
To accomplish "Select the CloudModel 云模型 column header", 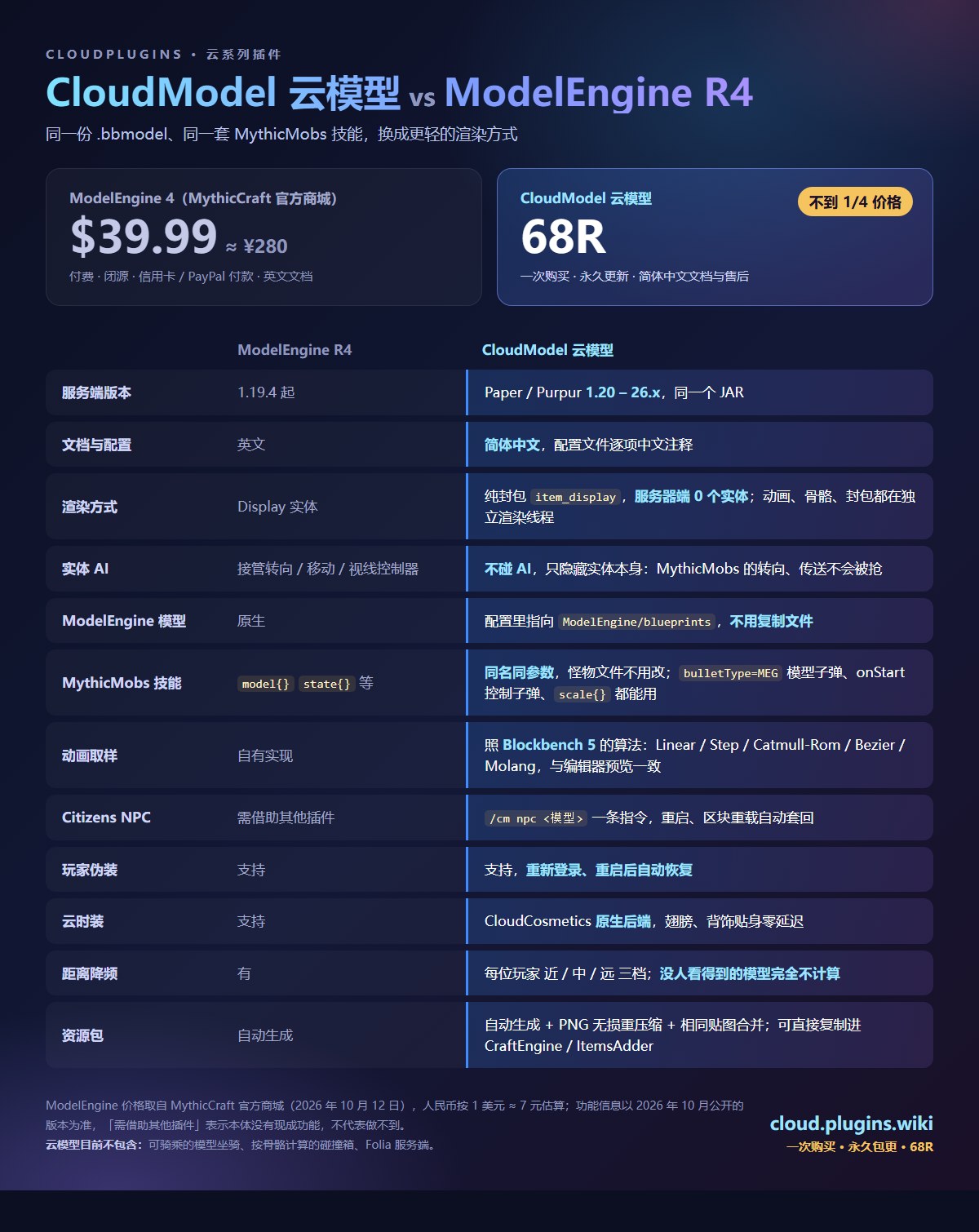I will [547, 350].
